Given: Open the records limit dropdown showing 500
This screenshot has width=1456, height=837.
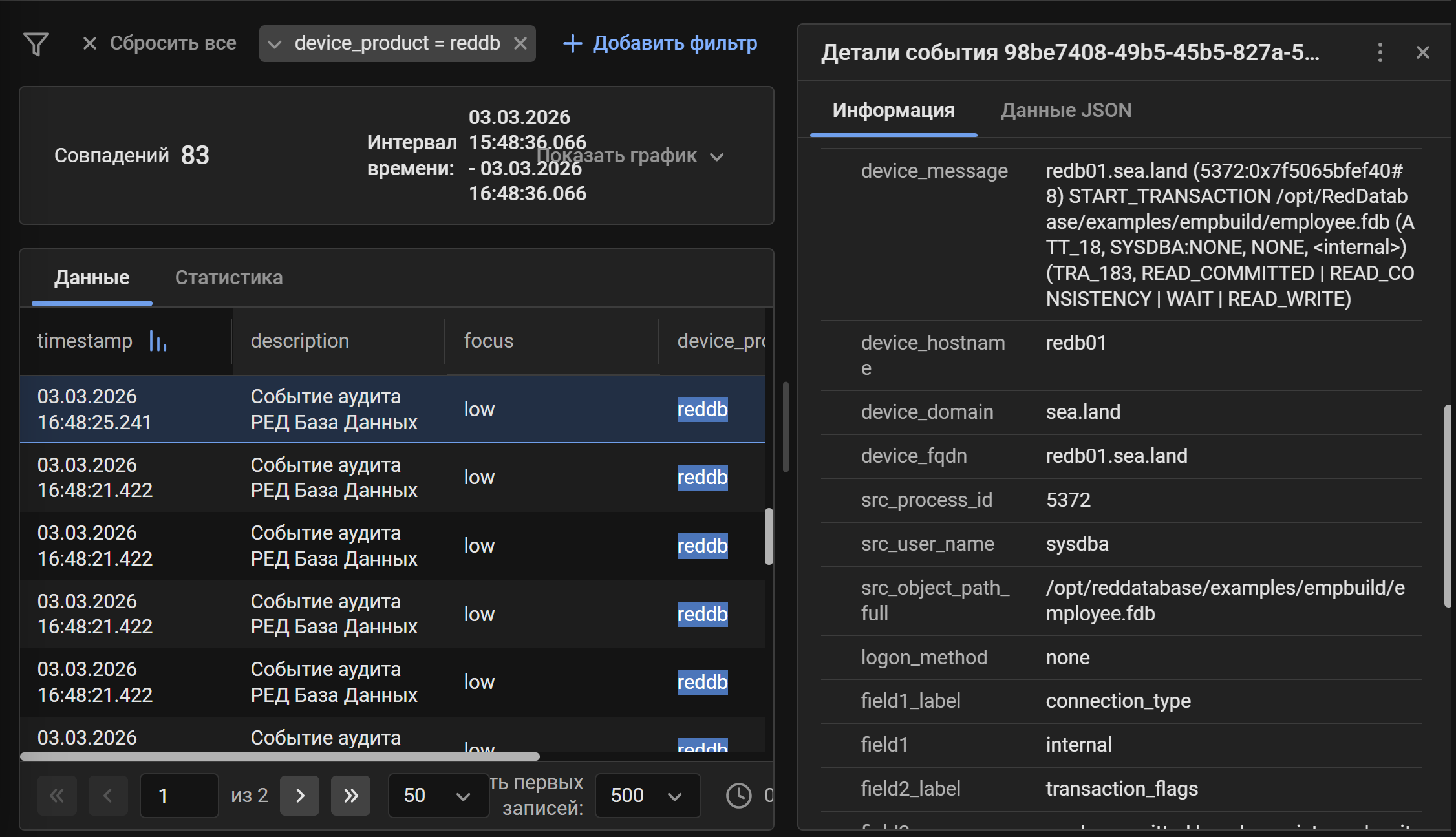Looking at the screenshot, I should click(x=647, y=796).
